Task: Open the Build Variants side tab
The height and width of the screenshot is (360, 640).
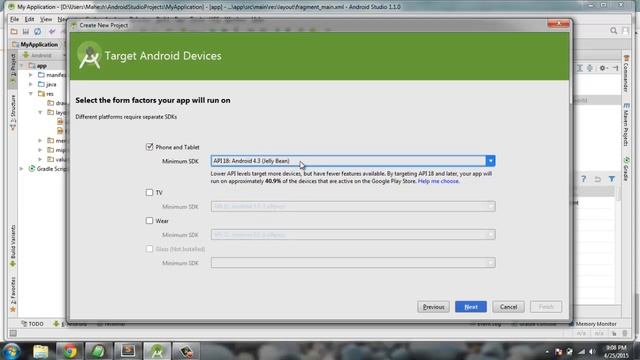Action: coord(13,246)
